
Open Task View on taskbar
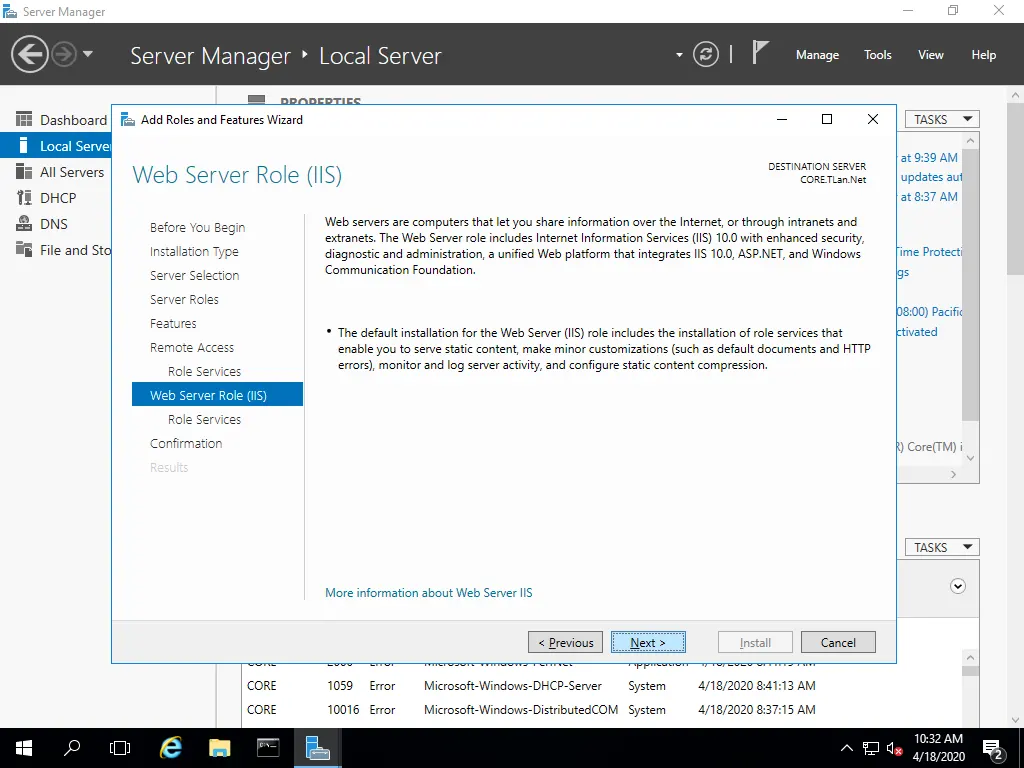[120, 748]
